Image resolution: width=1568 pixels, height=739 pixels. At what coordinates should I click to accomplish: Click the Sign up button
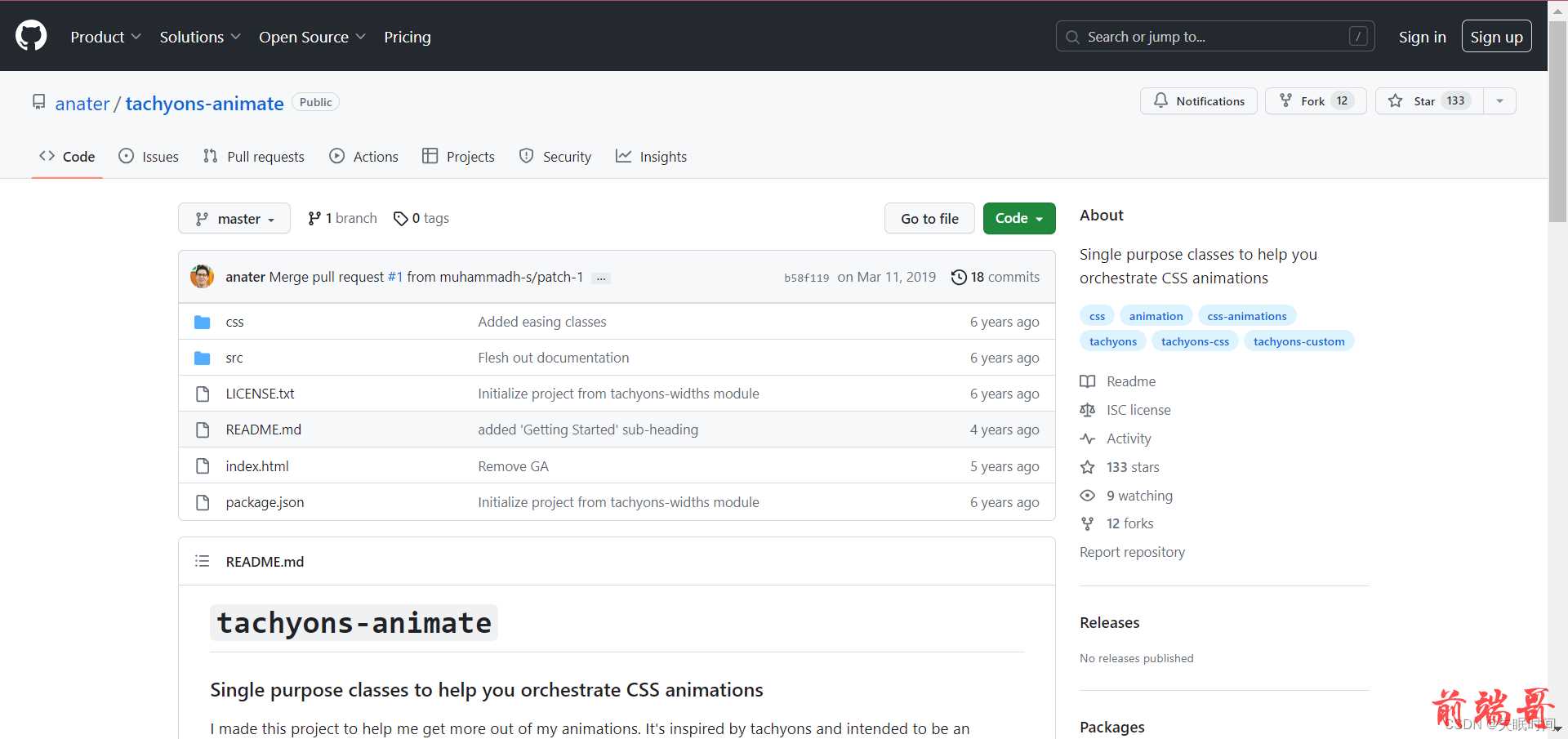pyautogui.click(x=1496, y=37)
